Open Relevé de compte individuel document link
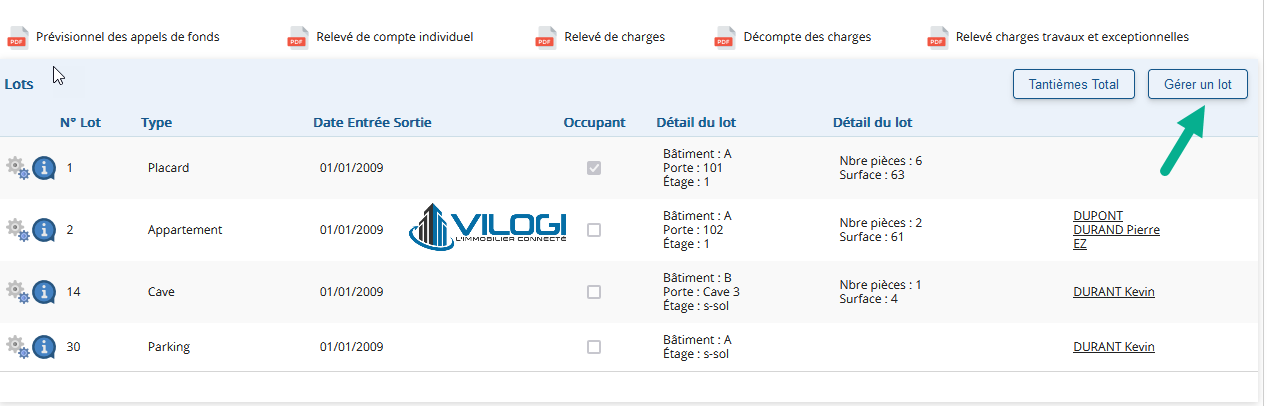The width and height of the screenshot is (1268, 406). [x=395, y=37]
